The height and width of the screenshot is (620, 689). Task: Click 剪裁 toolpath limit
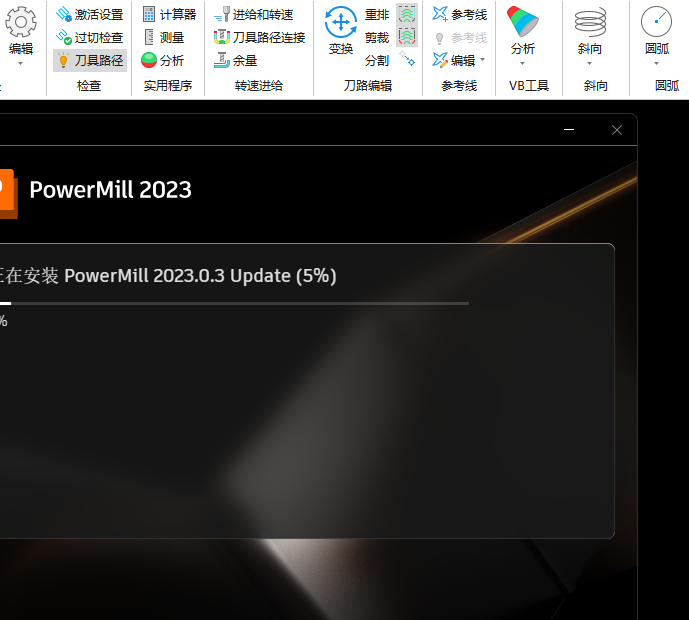(x=377, y=37)
